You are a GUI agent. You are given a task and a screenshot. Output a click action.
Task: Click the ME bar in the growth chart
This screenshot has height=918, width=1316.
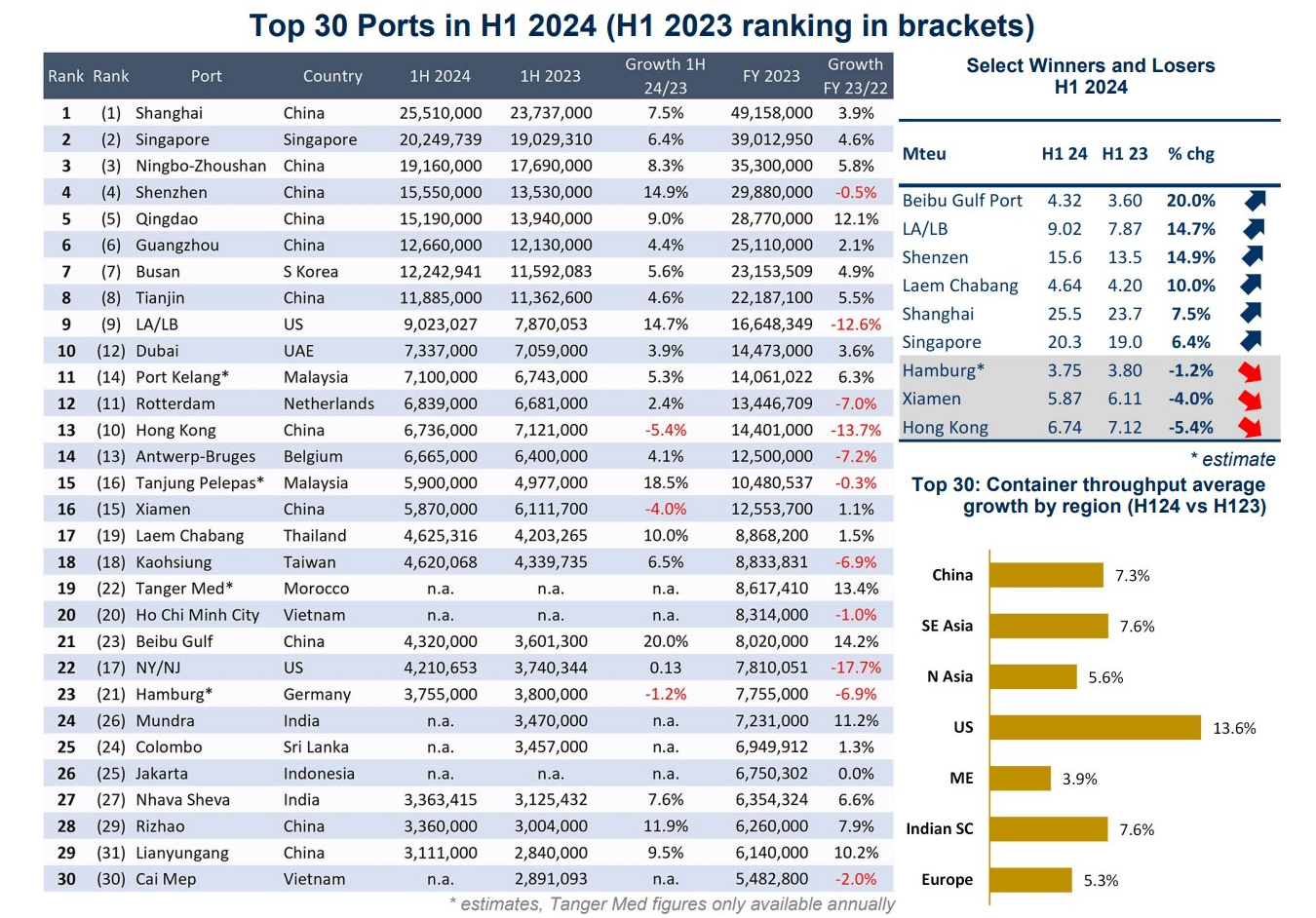[x=1020, y=778]
